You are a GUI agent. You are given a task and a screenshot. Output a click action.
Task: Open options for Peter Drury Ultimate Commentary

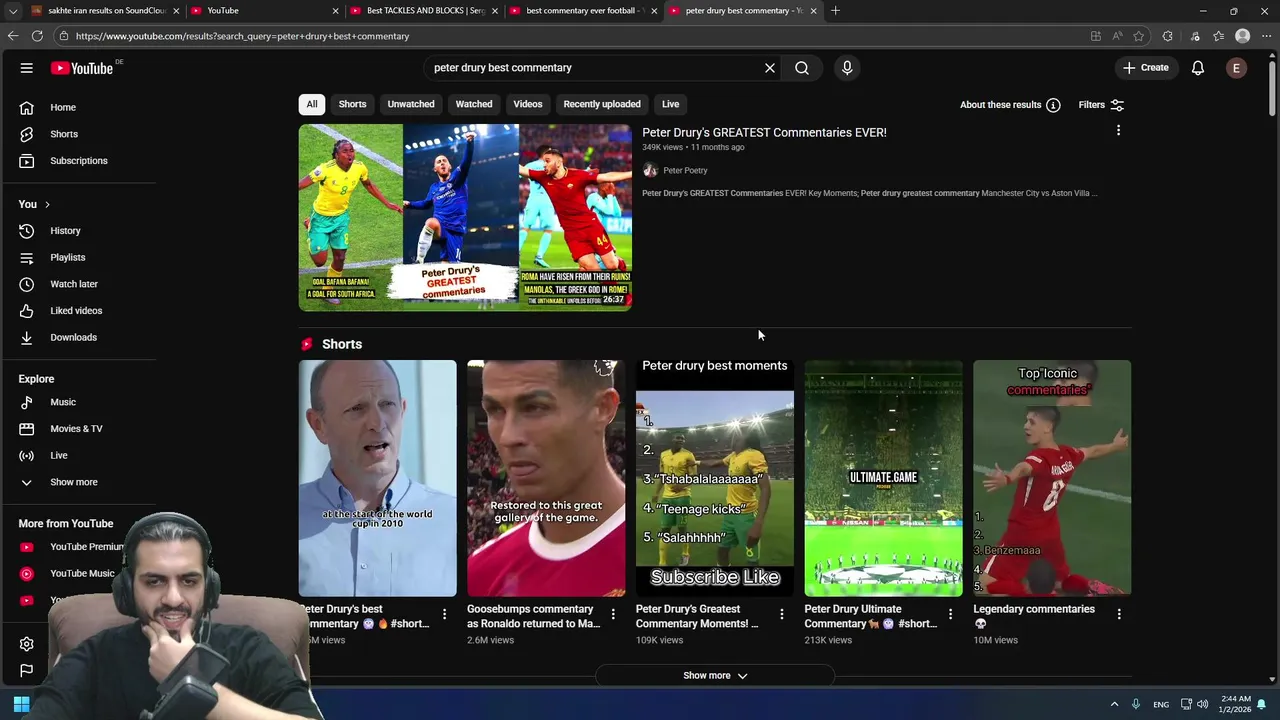click(951, 614)
